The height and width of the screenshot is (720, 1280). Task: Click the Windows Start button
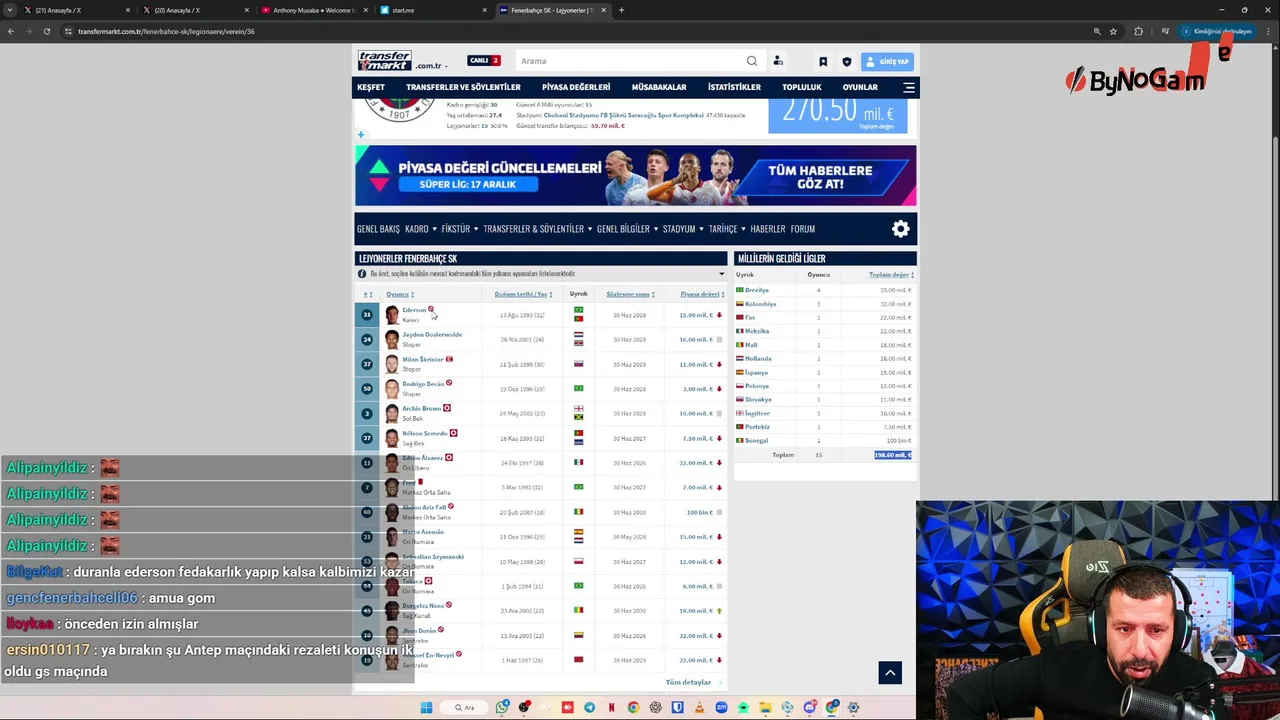[x=426, y=707]
